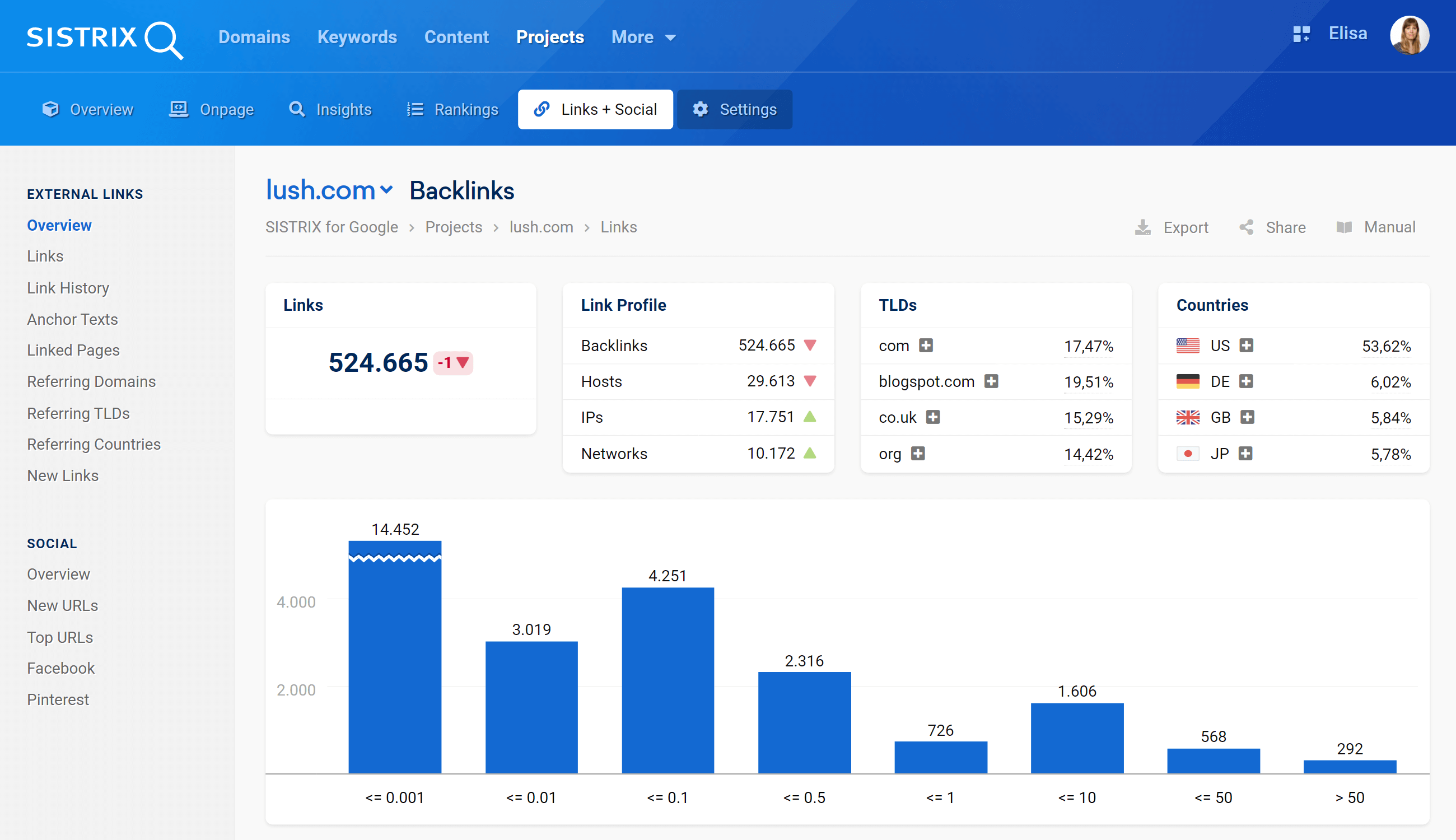Click the plus icon next to JP
The image size is (1456, 840).
click(x=1245, y=454)
